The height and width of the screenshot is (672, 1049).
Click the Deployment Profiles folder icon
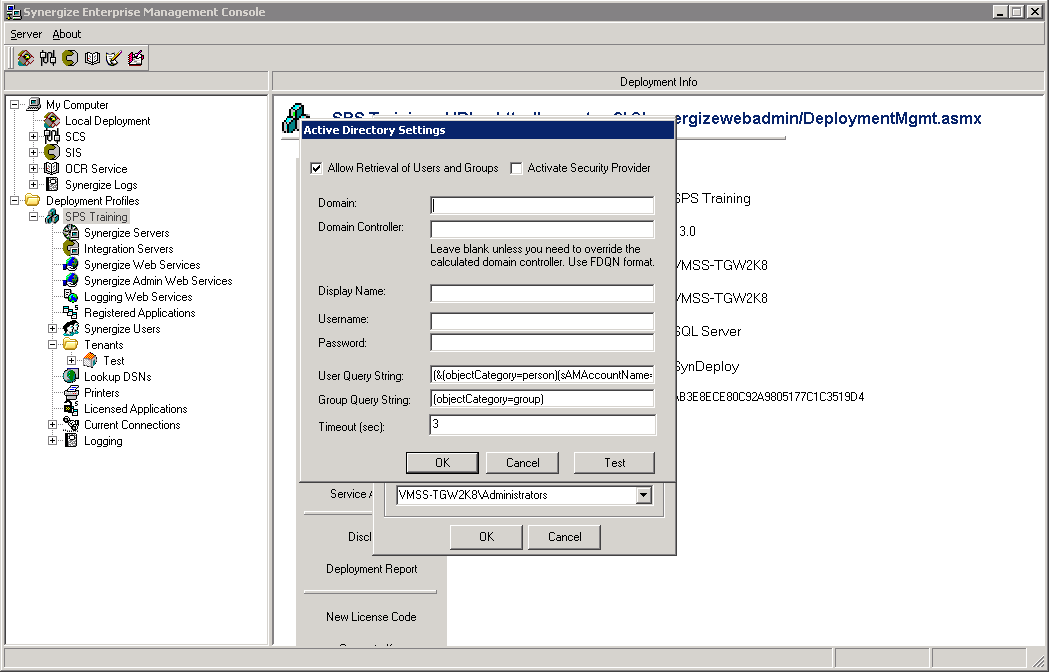click(33, 200)
